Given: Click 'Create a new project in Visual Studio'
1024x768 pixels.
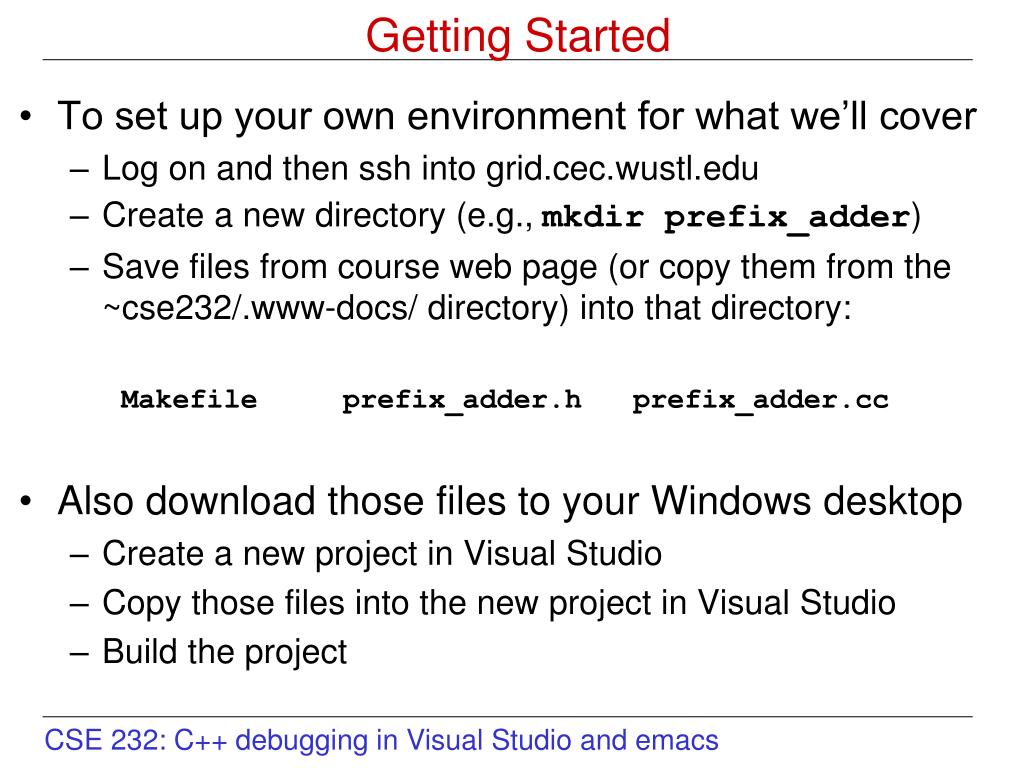Looking at the screenshot, I should [382, 554].
